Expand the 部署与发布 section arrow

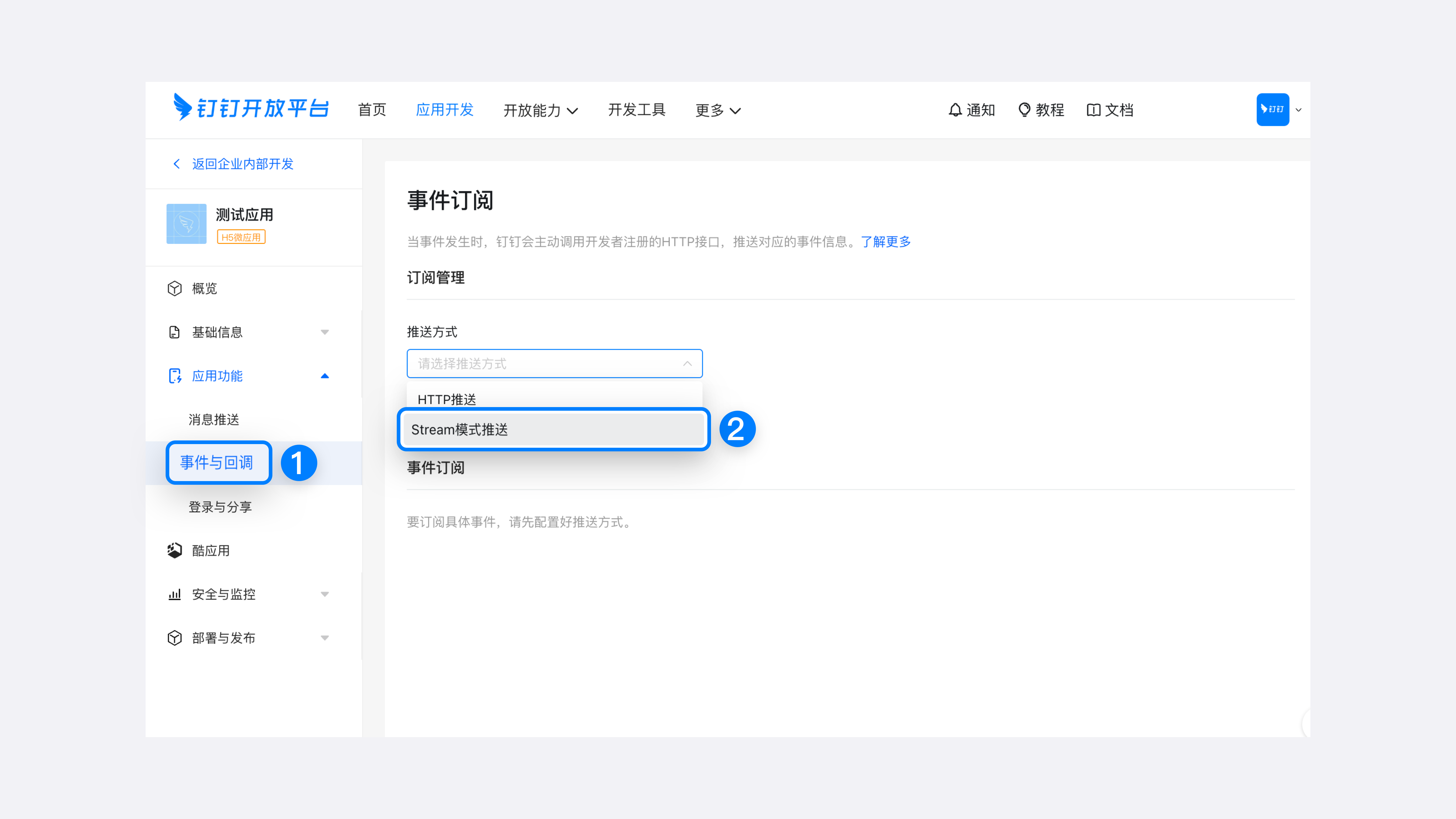pos(325,638)
